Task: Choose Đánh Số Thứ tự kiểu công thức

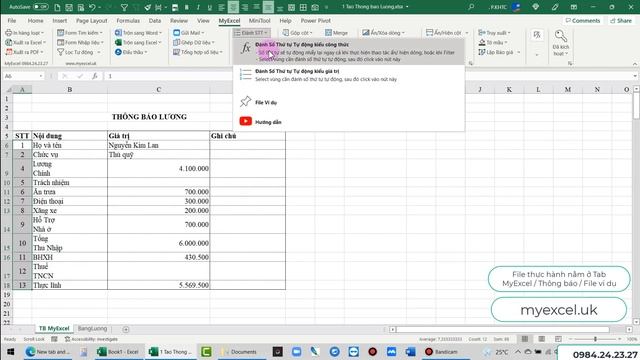Action: pyautogui.click(x=349, y=51)
